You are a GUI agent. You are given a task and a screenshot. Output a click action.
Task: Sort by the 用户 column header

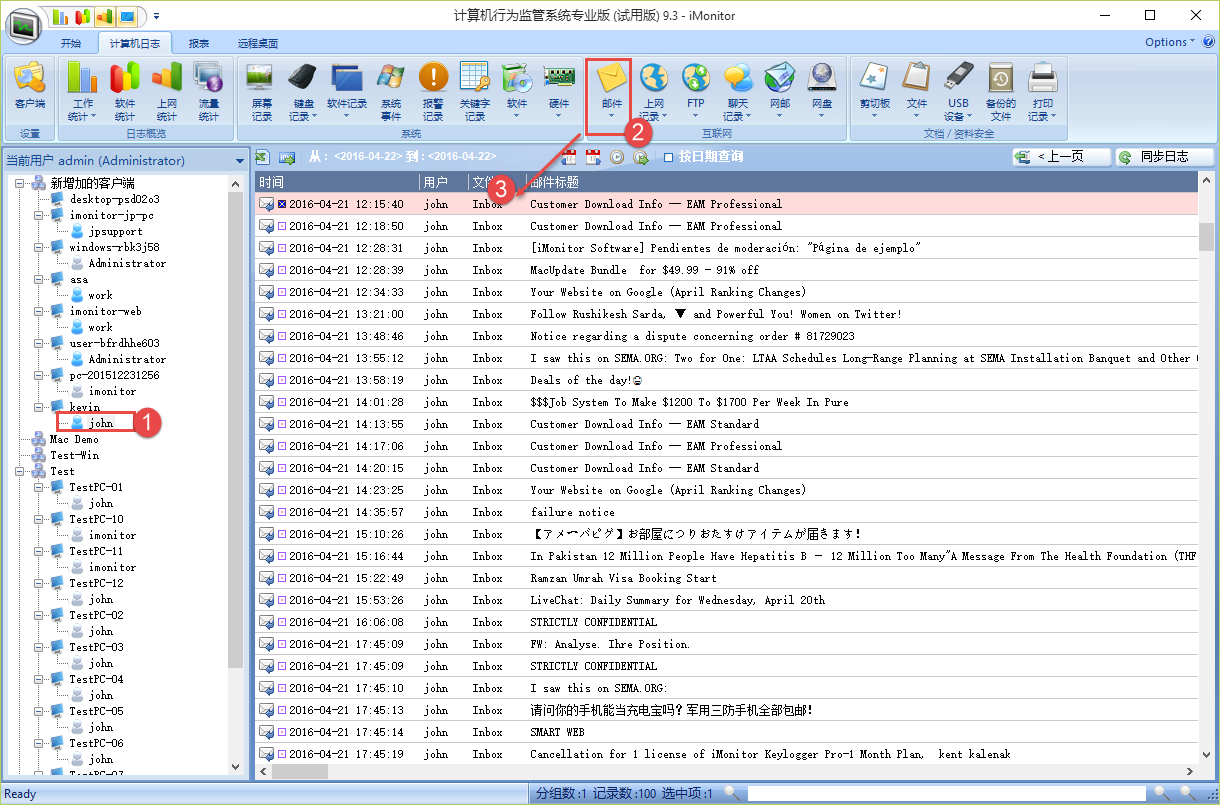click(443, 182)
